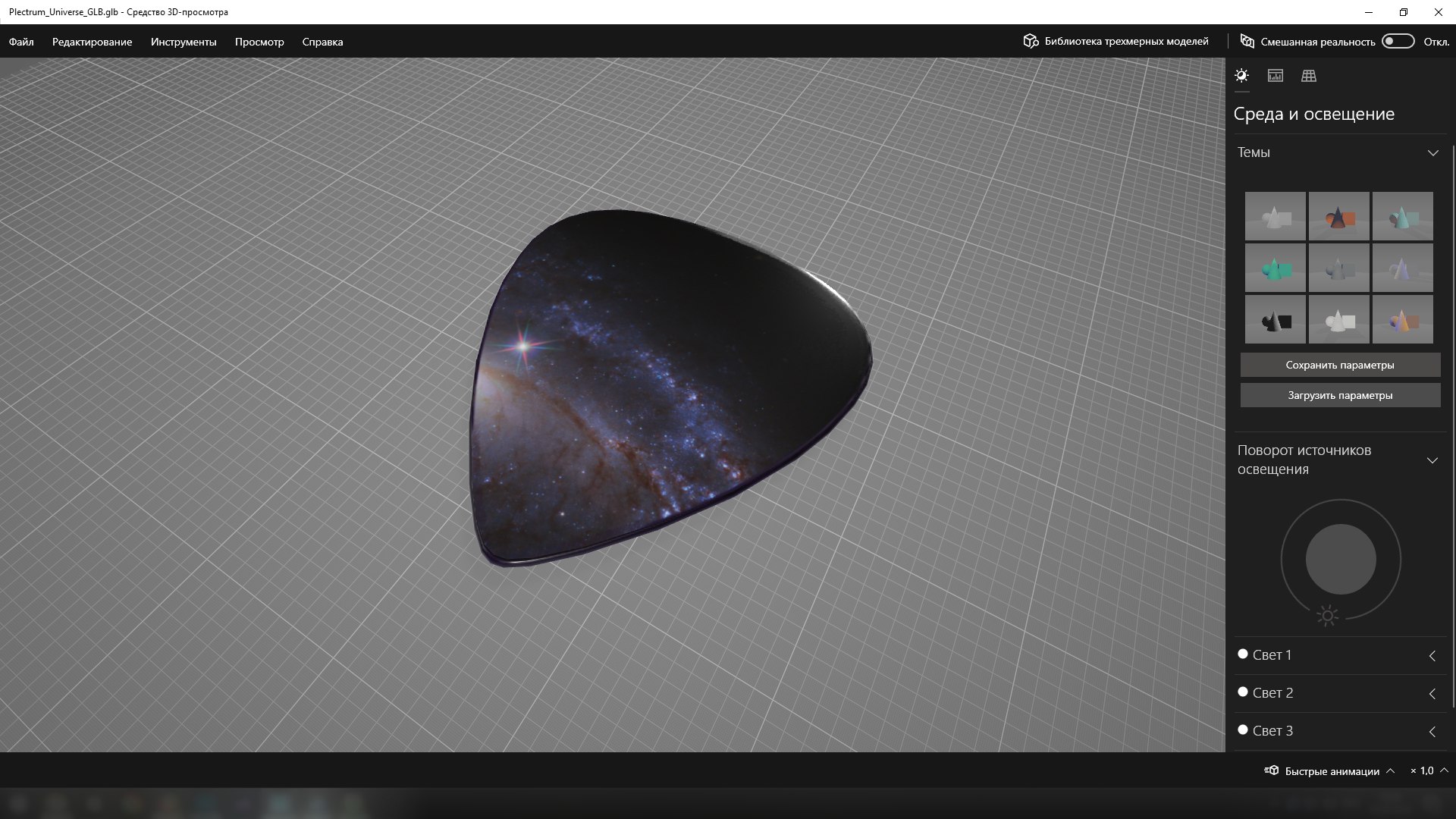Viewport: 1456px width, 819px height.
Task: Open the Stats and Shading tab icon
Action: 1276,76
